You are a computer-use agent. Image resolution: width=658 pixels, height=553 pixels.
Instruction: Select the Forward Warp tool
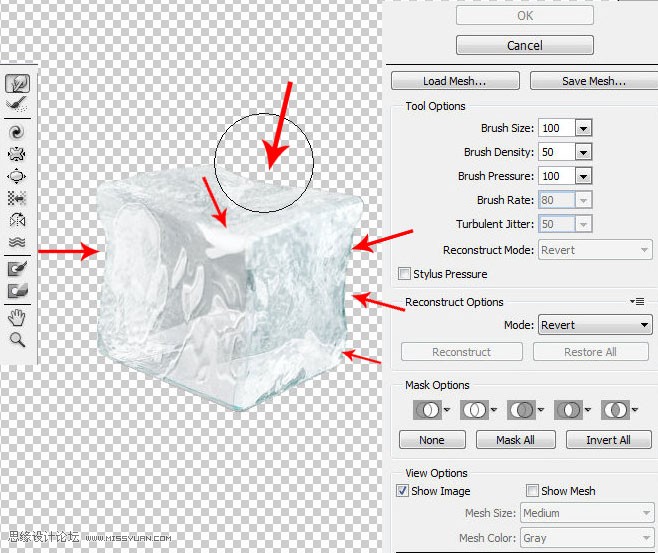pyautogui.click(x=17, y=83)
